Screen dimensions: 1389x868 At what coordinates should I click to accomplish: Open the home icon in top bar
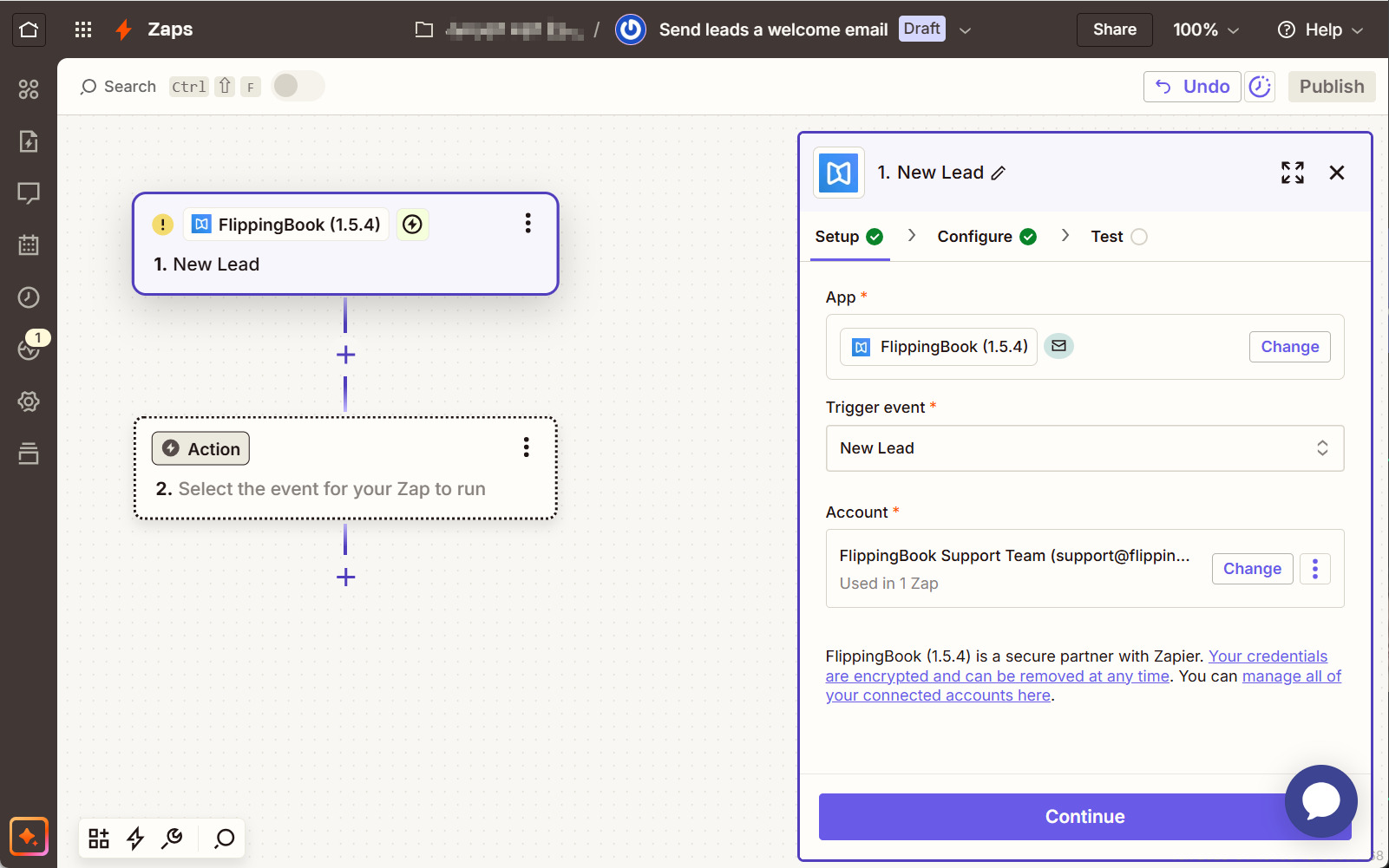click(29, 29)
